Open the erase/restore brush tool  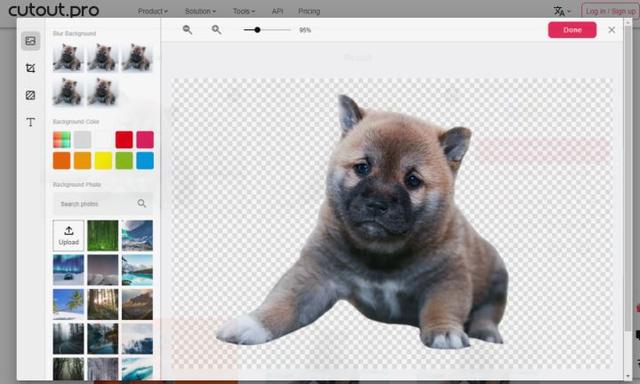[x=31, y=95]
